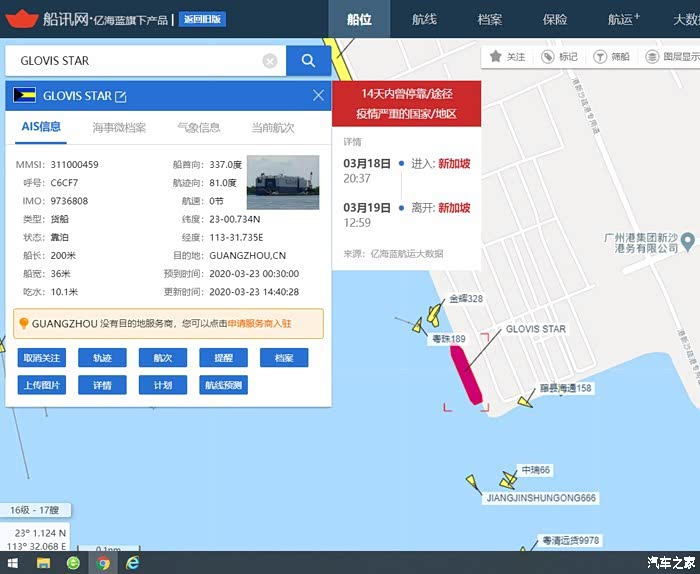Click the 详情 button
700x574 pixels.
(102, 385)
